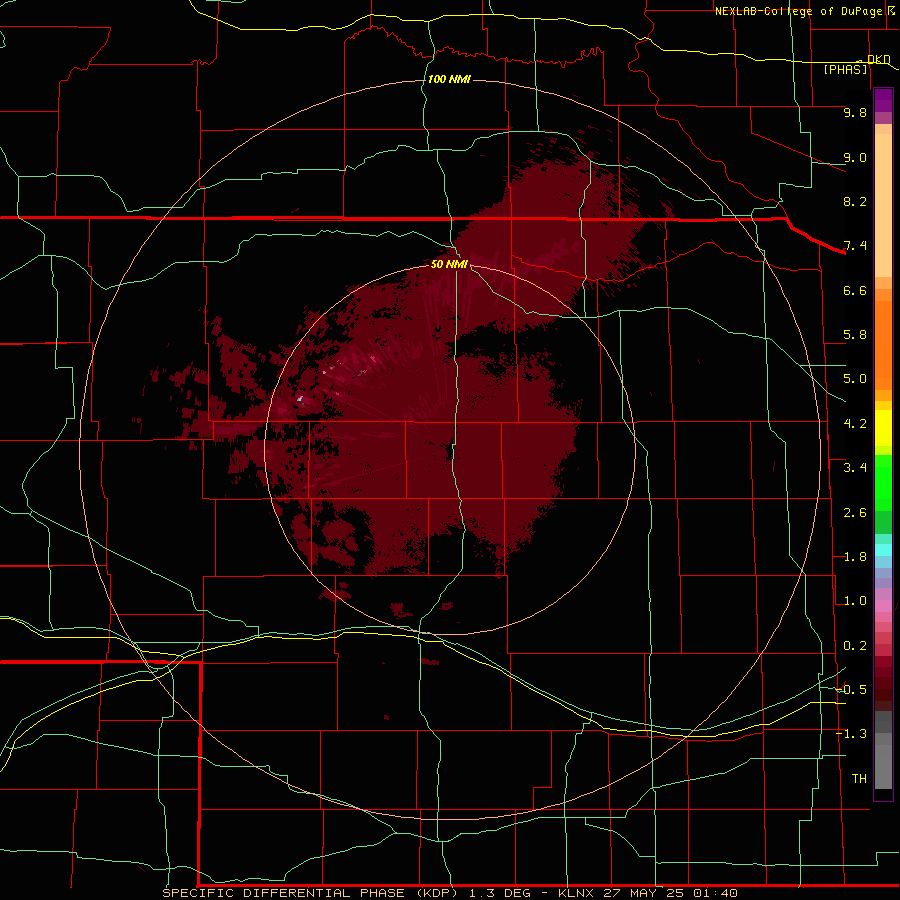Click the 1.0 scale value
Image resolution: width=900 pixels, height=900 pixels.
point(855,601)
